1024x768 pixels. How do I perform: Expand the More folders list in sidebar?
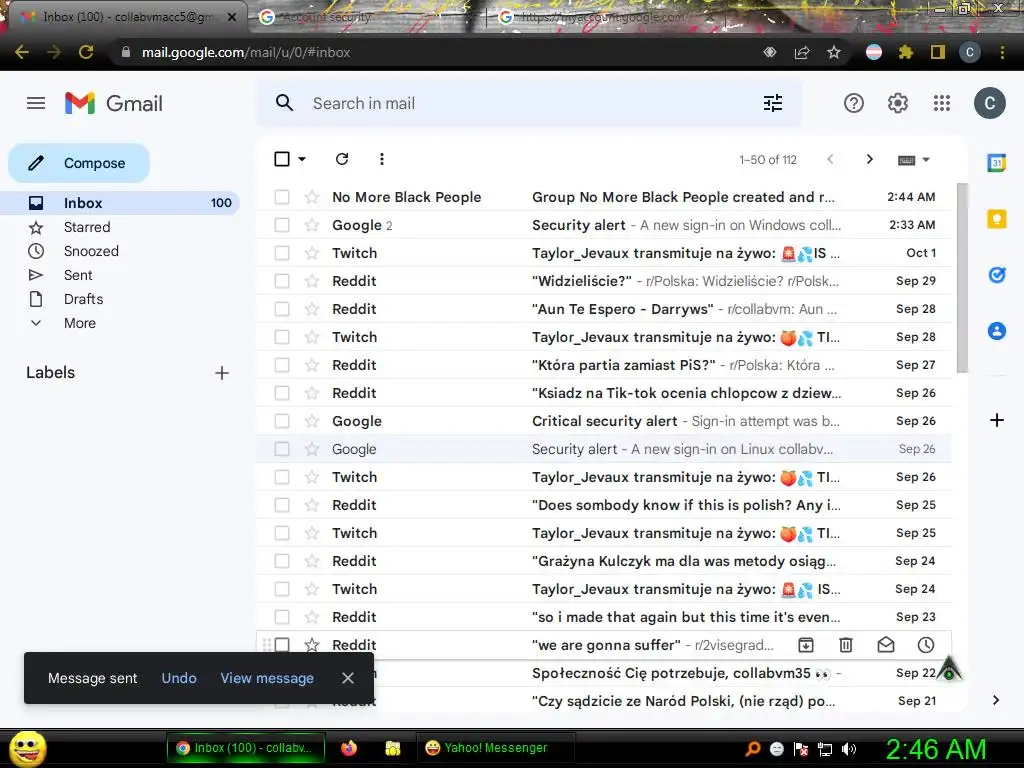pyautogui.click(x=80, y=323)
